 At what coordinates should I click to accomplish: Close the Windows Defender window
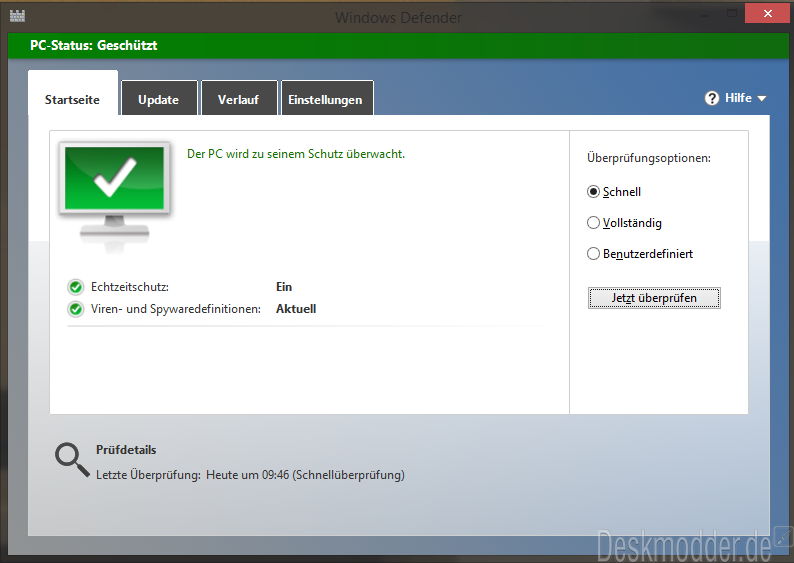(767, 14)
